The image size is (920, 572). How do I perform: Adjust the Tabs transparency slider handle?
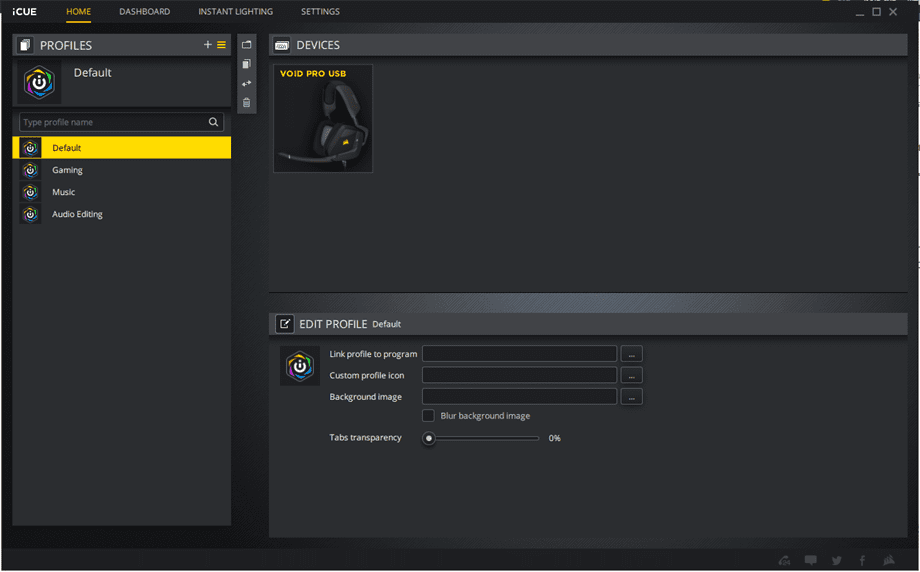pos(429,438)
